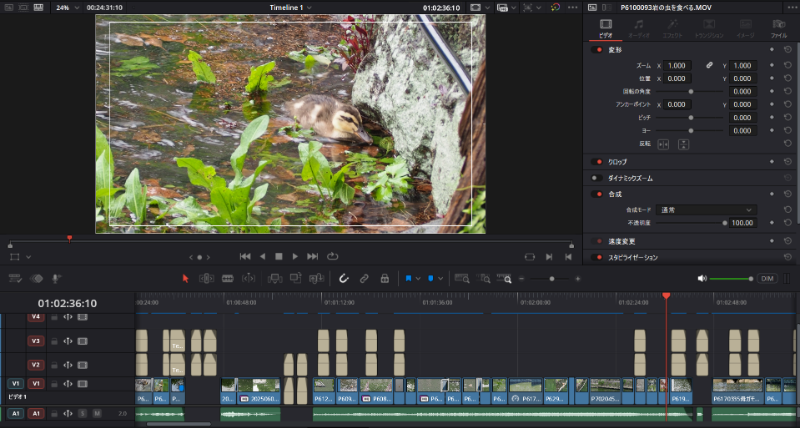Image resolution: width=800 pixels, height=428 pixels.
Task: Activate the Blade edit tool
Action: pos(228,279)
